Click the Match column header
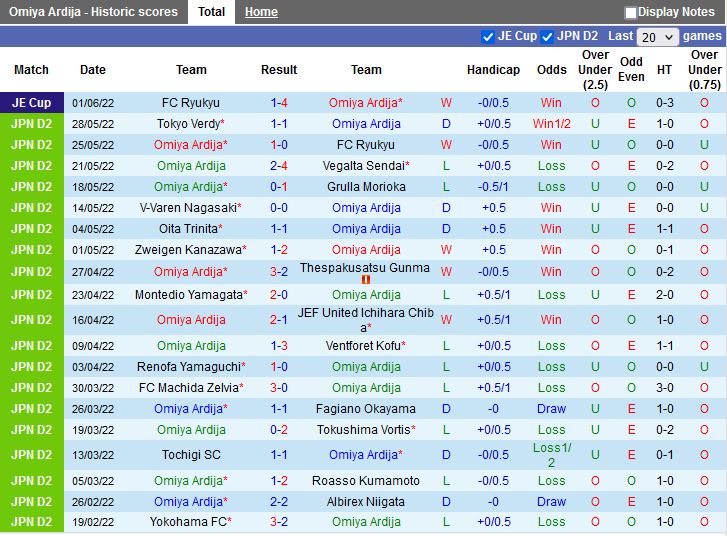Viewport: 727px width, 536px height. [32, 70]
